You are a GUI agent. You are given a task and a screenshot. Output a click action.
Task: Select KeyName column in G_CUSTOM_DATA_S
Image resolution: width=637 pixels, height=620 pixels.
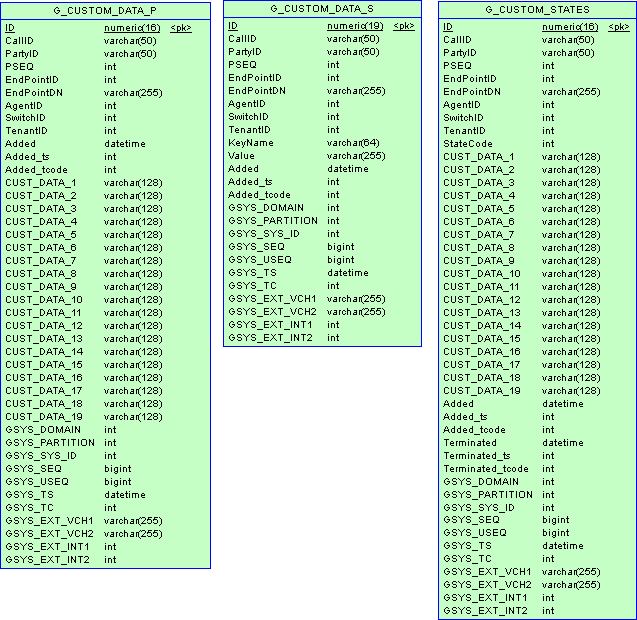(x=251, y=143)
